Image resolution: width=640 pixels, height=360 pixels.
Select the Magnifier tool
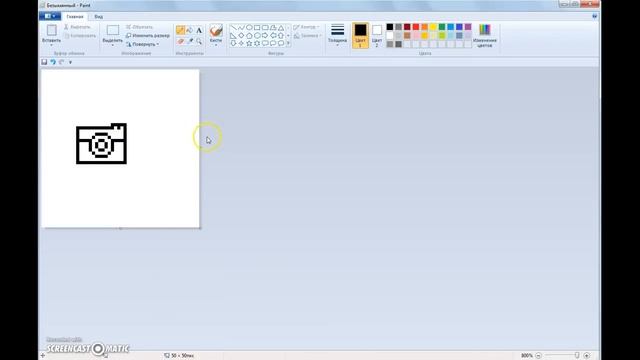[x=199, y=41]
